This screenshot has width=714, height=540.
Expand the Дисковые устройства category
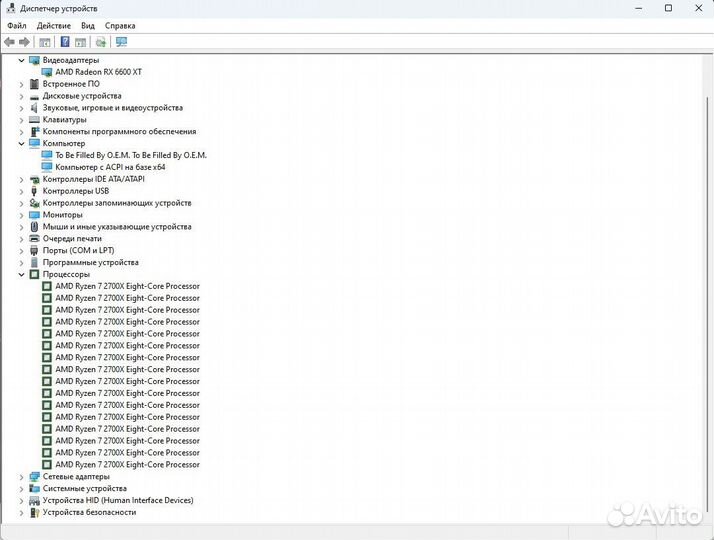pyautogui.click(x=21, y=96)
